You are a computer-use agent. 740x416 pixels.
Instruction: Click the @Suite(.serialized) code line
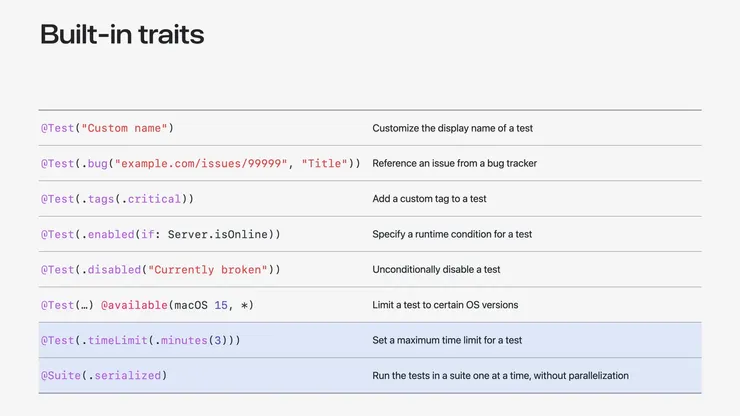pos(103,376)
